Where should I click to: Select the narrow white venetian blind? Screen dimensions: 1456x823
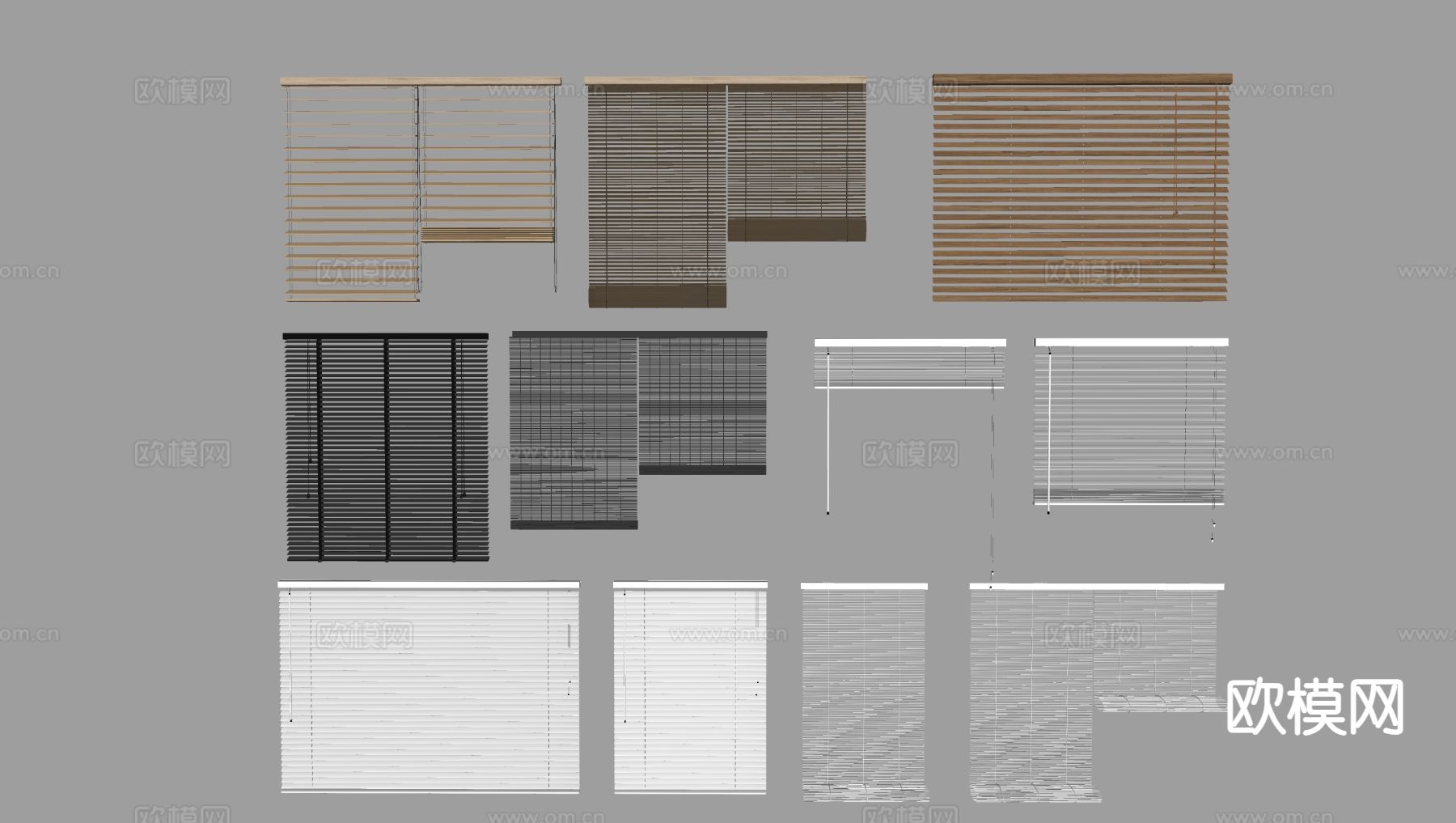[x=690, y=687]
